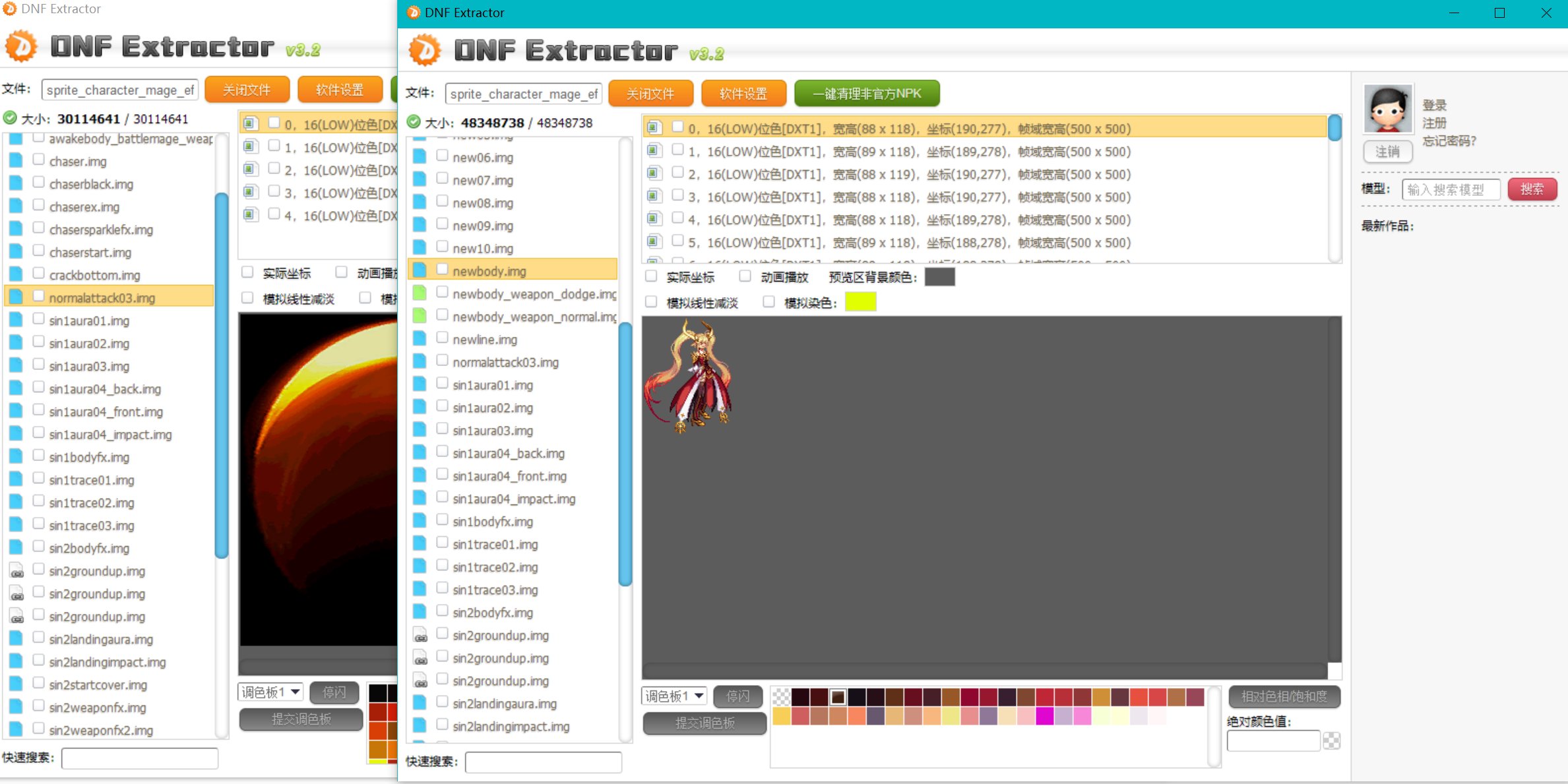The image size is (1568, 784).
Task: Click the green file icon for newbody_weapon_dodge.img
Action: coord(420,293)
